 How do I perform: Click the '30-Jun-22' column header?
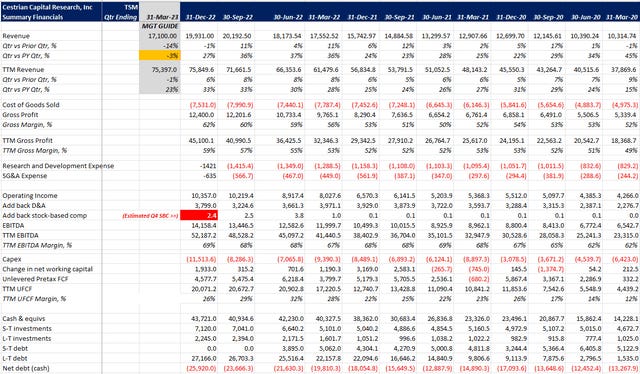pyautogui.click(x=288, y=17)
